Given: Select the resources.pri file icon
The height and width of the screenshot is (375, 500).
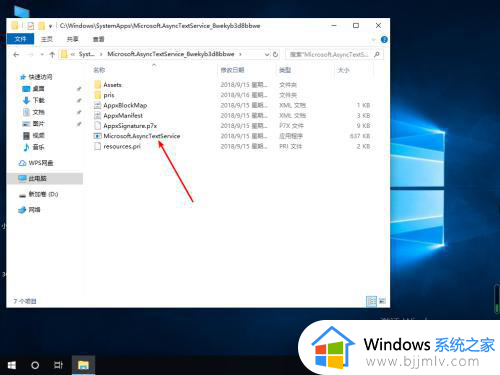Looking at the screenshot, I should [97, 146].
